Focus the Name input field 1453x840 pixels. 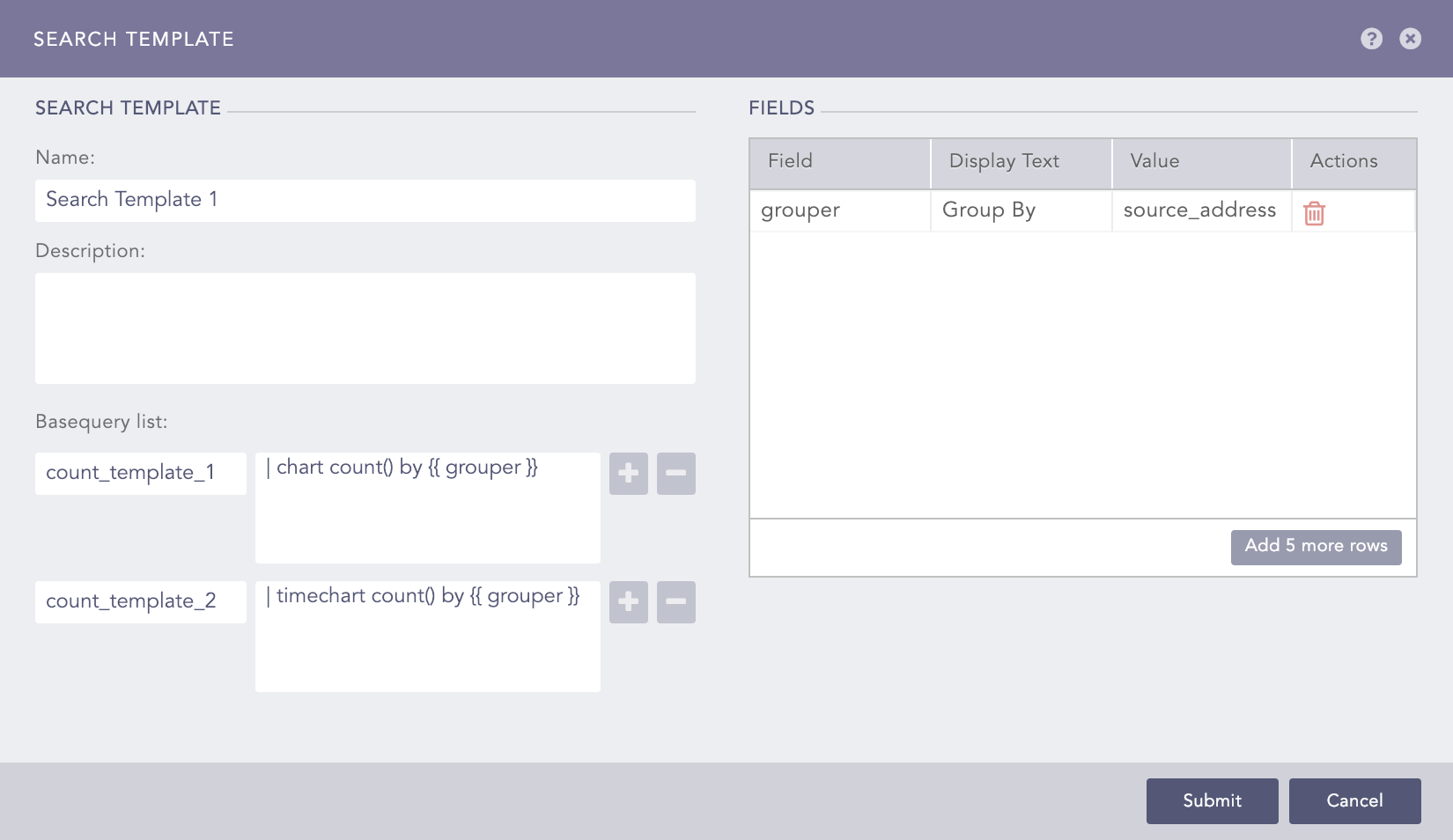coord(365,201)
